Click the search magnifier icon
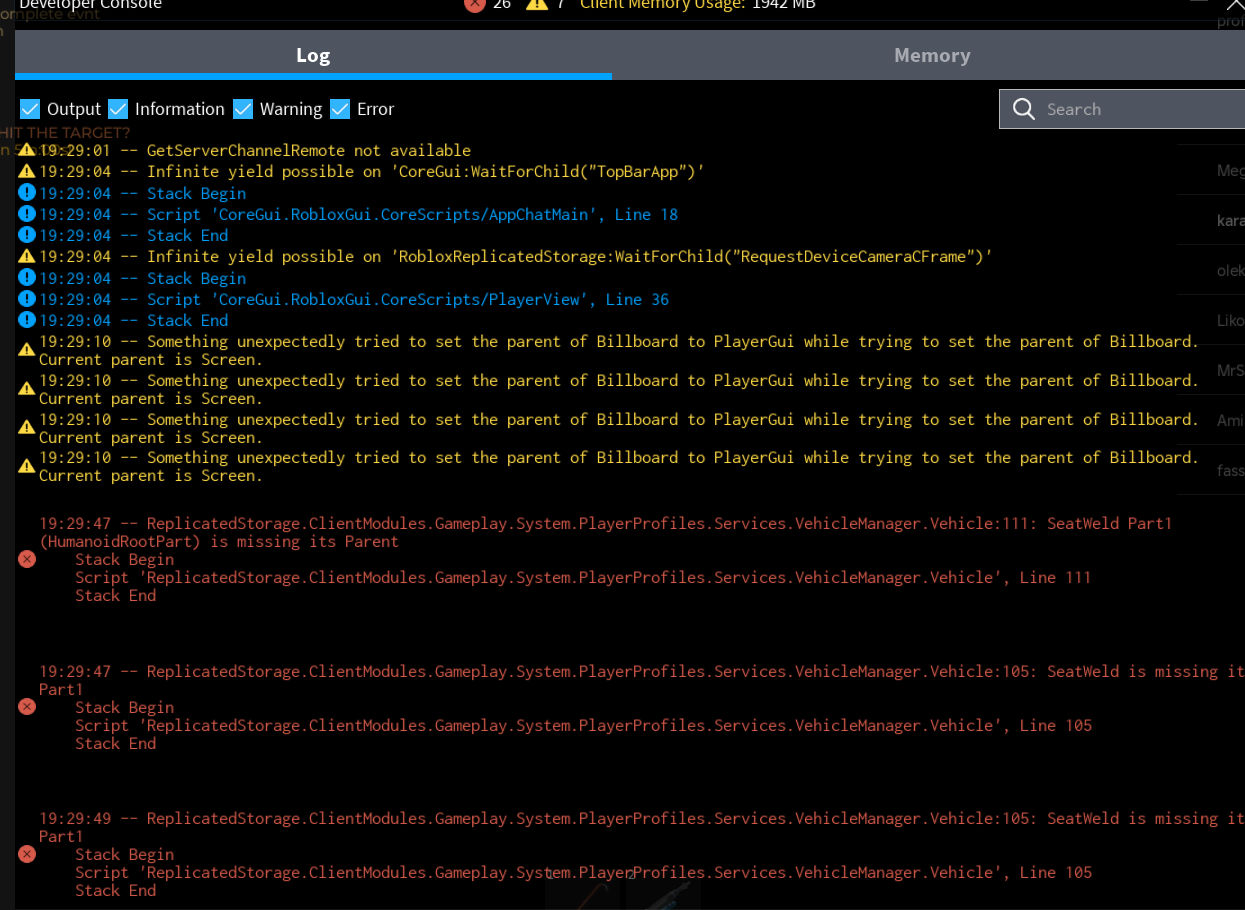The image size is (1245, 910). pos(1022,108)
